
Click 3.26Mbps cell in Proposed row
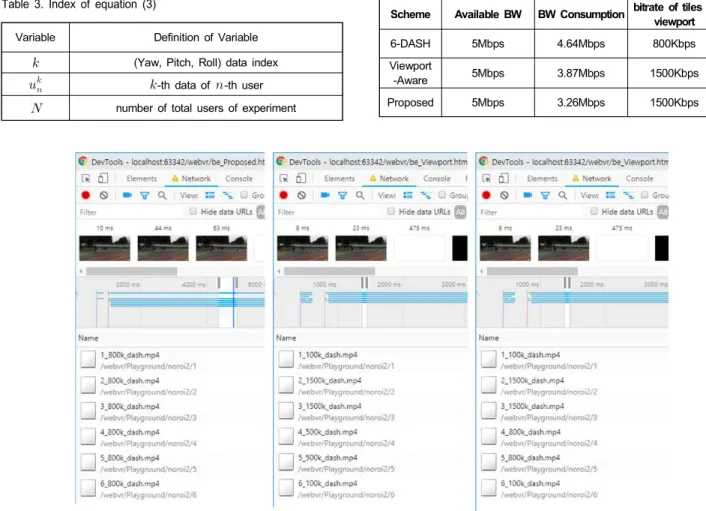click(x=581, y=103)
